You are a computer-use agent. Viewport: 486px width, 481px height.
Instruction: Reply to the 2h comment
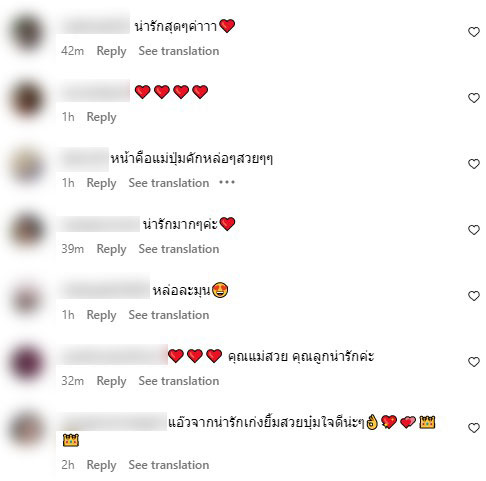[101, 465]
